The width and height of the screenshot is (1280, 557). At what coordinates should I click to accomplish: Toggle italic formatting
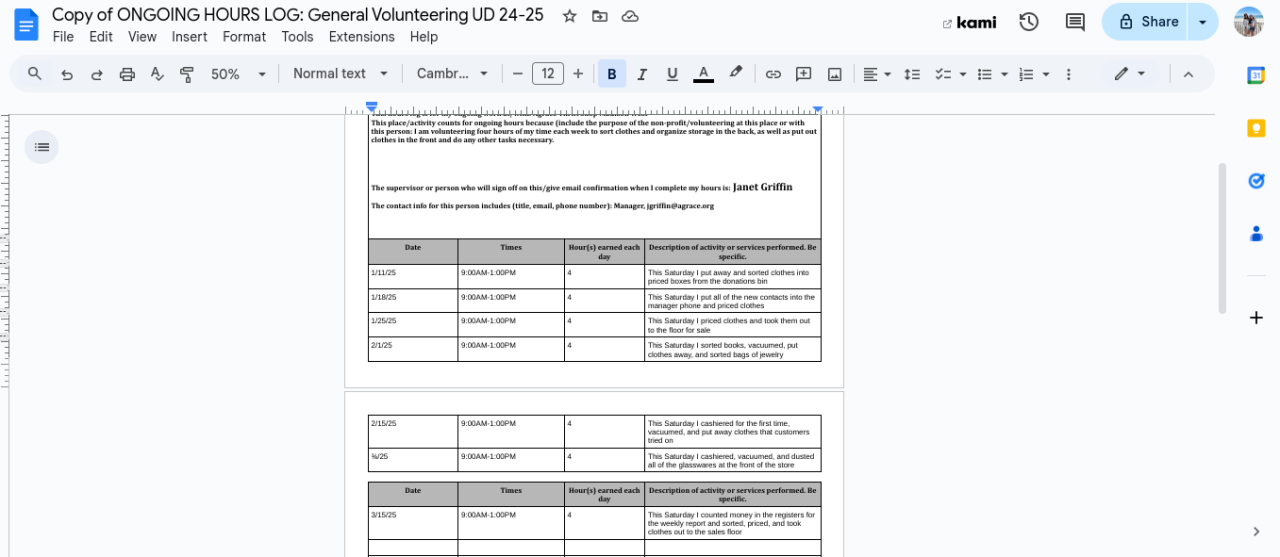click(642, 74)
